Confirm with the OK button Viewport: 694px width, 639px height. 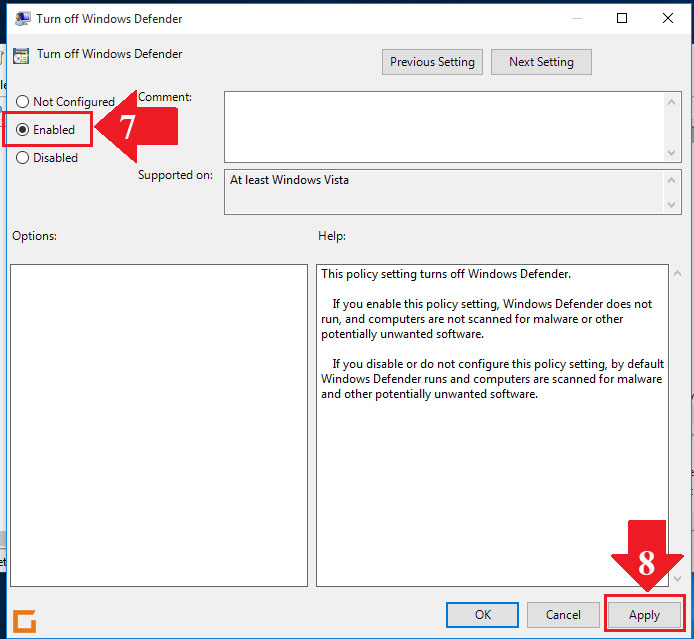click(482, 615)
